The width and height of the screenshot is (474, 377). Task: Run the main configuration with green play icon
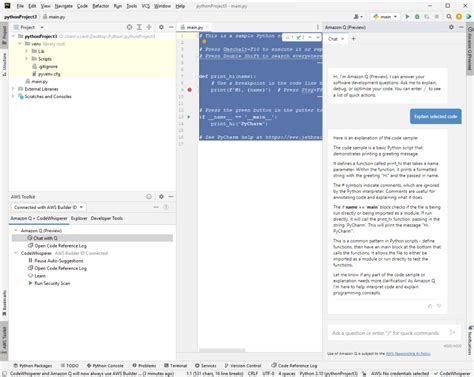tap(407, 16)
